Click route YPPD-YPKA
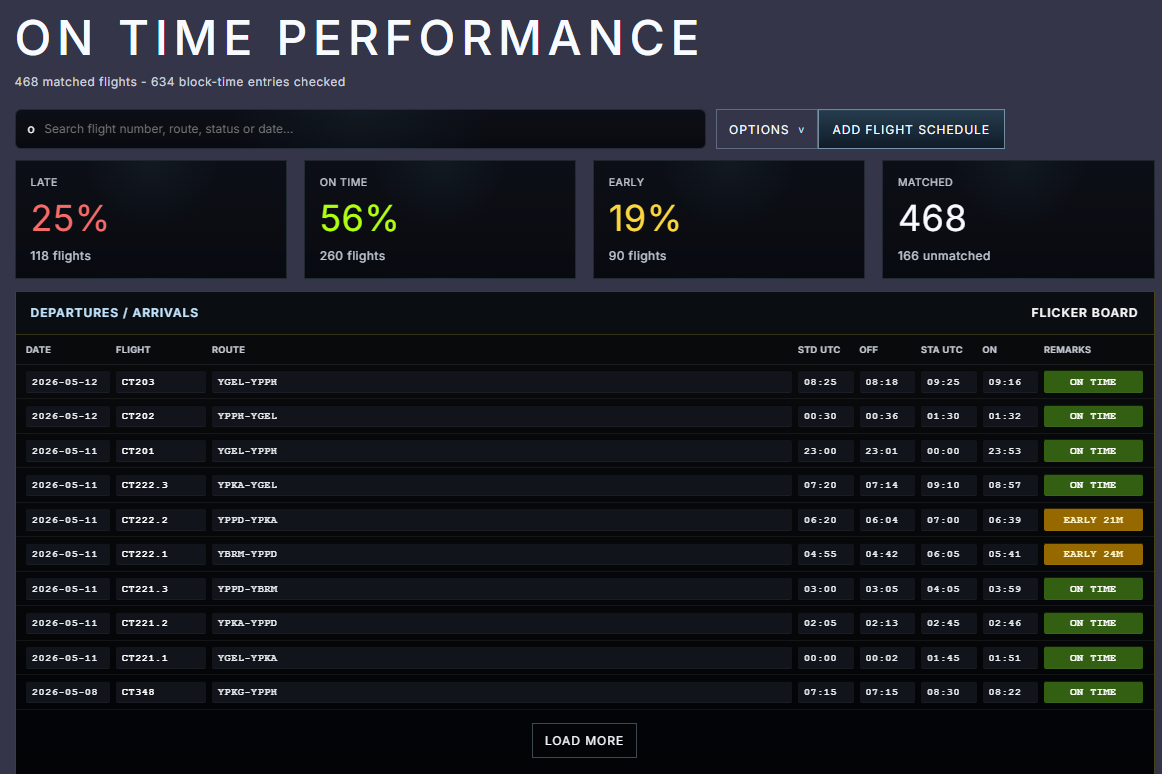Screen dimensions: 1162x774 point(248,520)
